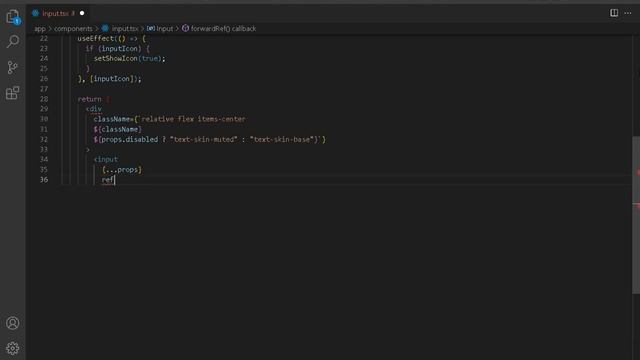
Task: Click the 'components' breadcrumb segment
Action: tap(73, 29)
